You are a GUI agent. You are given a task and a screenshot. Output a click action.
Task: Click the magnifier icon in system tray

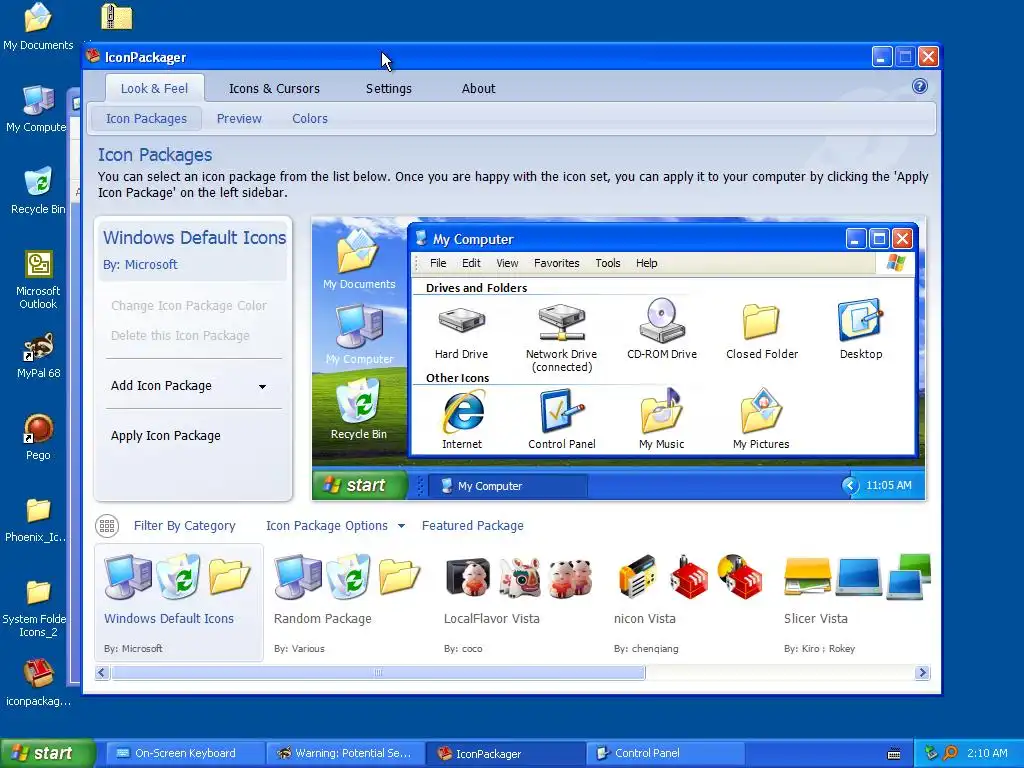pyautogui.click(x=950, y=753)
